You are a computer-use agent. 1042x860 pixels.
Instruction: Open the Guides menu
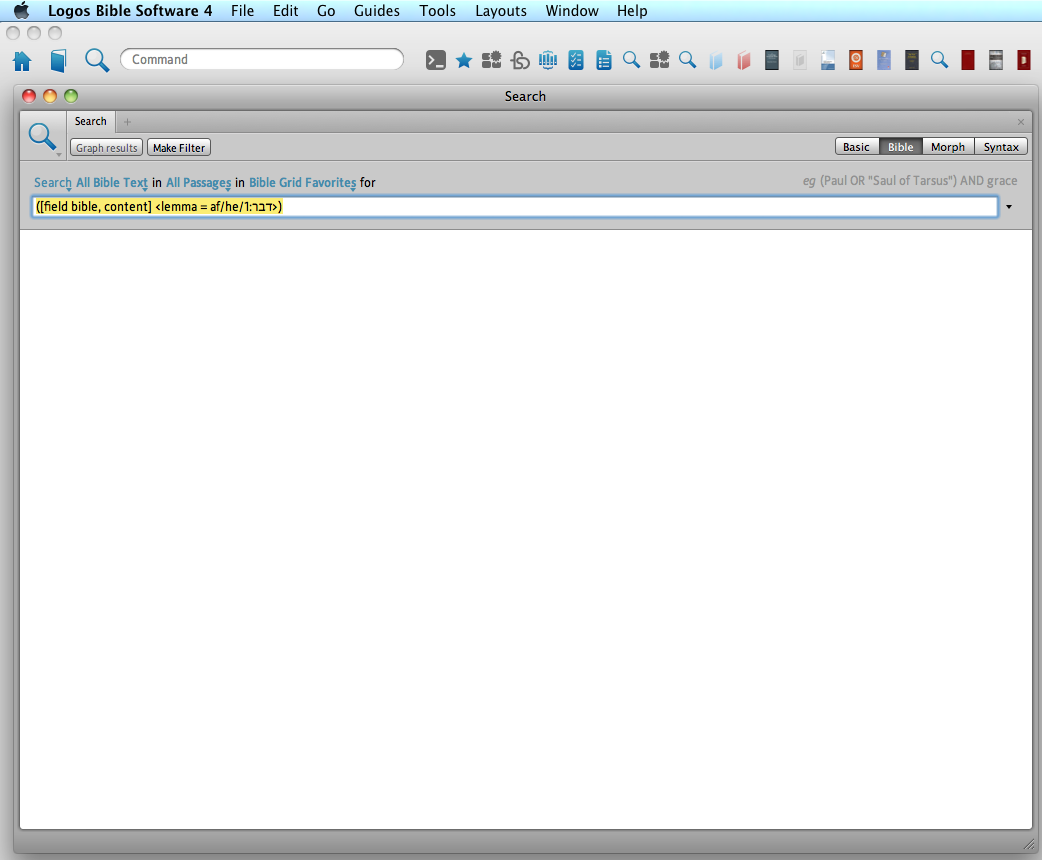click(377, 11)
